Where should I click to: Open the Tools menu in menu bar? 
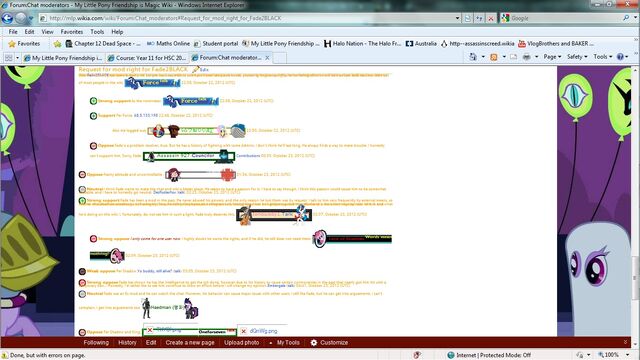pos(97,31)
